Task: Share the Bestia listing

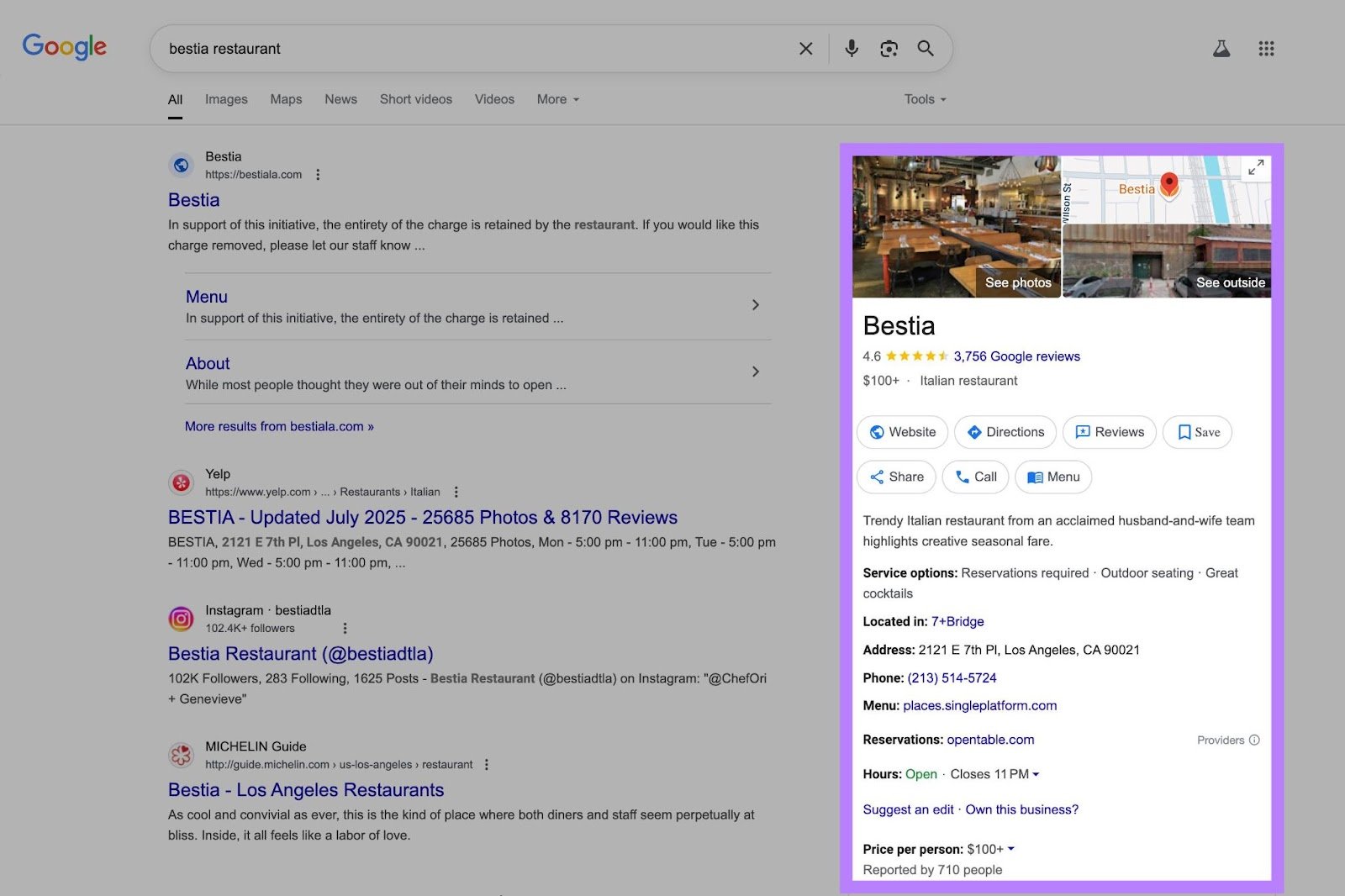Action: (x=896, y=477)
